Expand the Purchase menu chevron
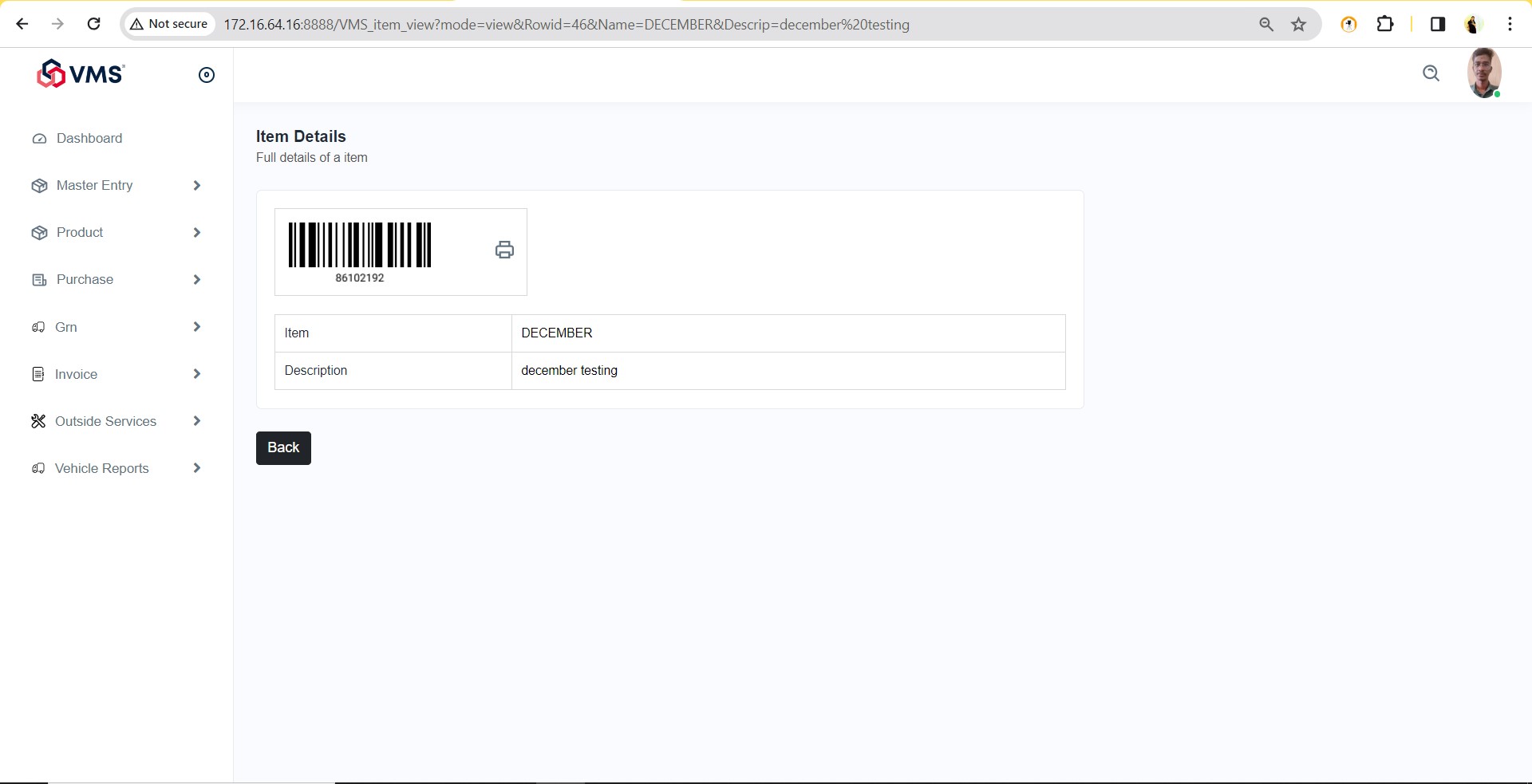 [196, 280]
